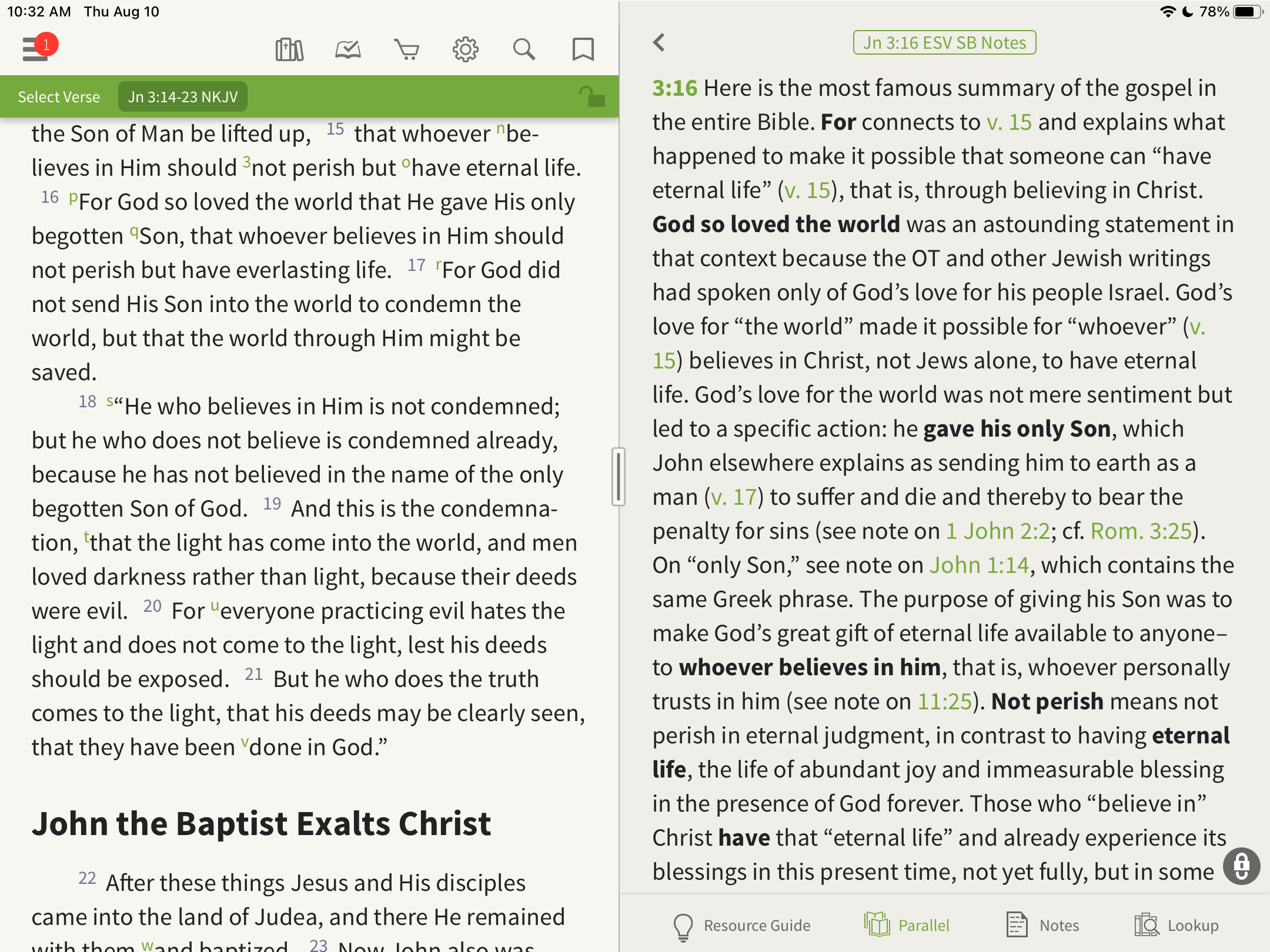Open settings gear icon

click(x=466, y=49)
